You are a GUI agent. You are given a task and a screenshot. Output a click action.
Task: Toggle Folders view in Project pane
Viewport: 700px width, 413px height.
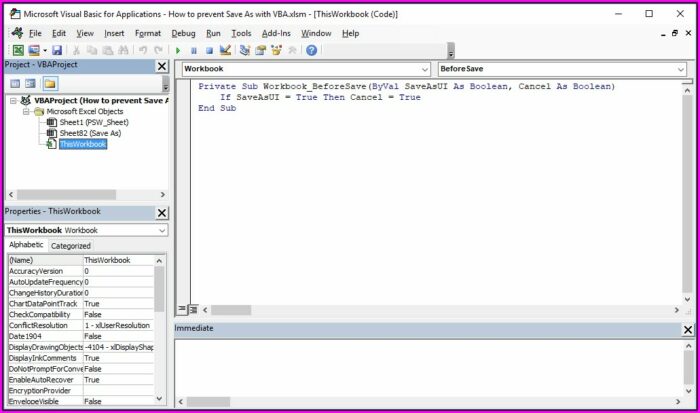pyautogui.click(x=50, y=83)
